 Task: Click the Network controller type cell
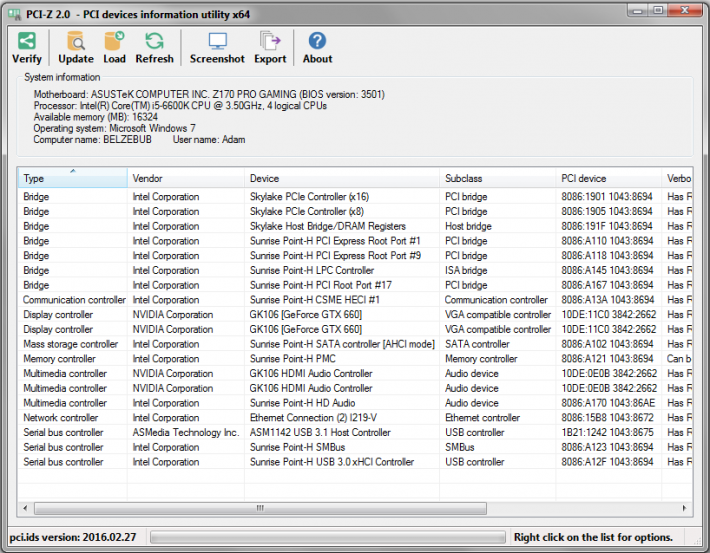[61, 418]
